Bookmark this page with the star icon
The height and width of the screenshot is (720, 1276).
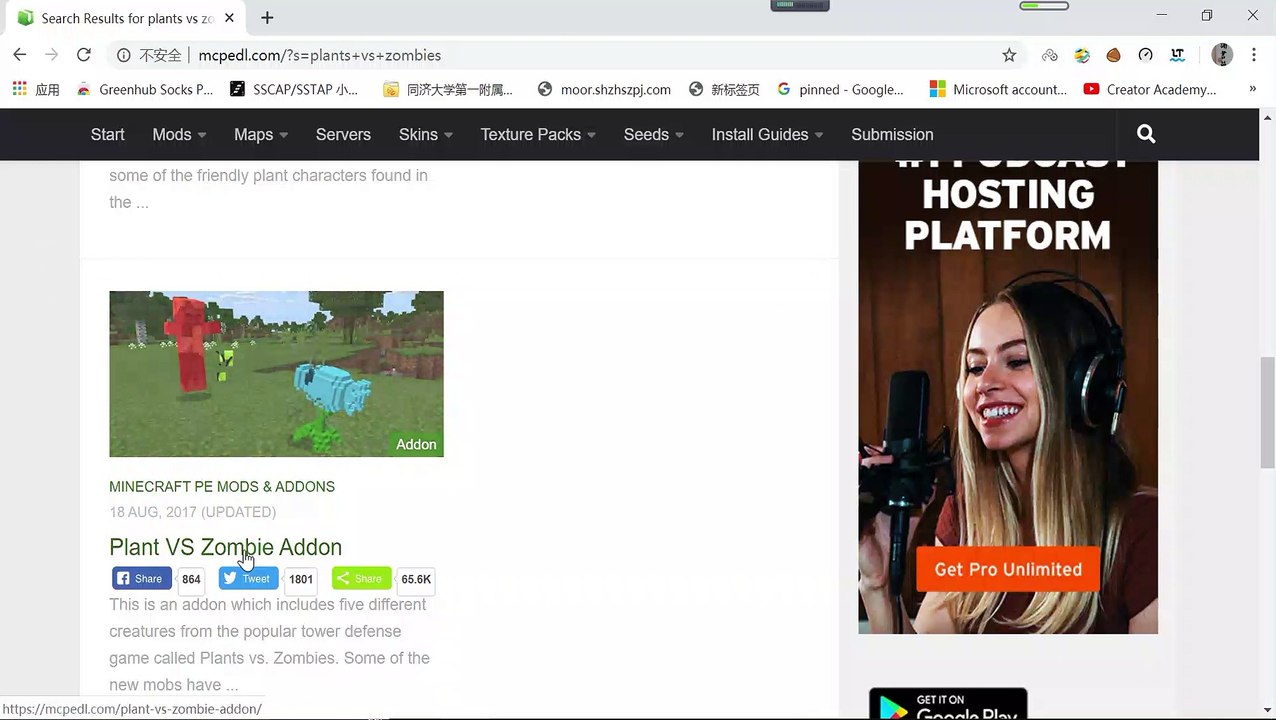1009,55
